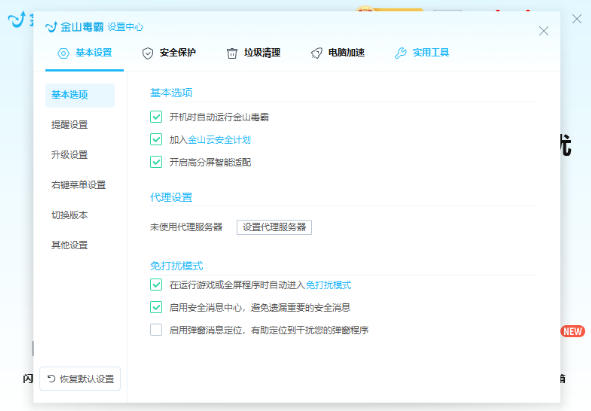Click the 金山毒霸 logo in settings title
The height and width of the screenshot is (411, 591).
[x=74, y=27]
